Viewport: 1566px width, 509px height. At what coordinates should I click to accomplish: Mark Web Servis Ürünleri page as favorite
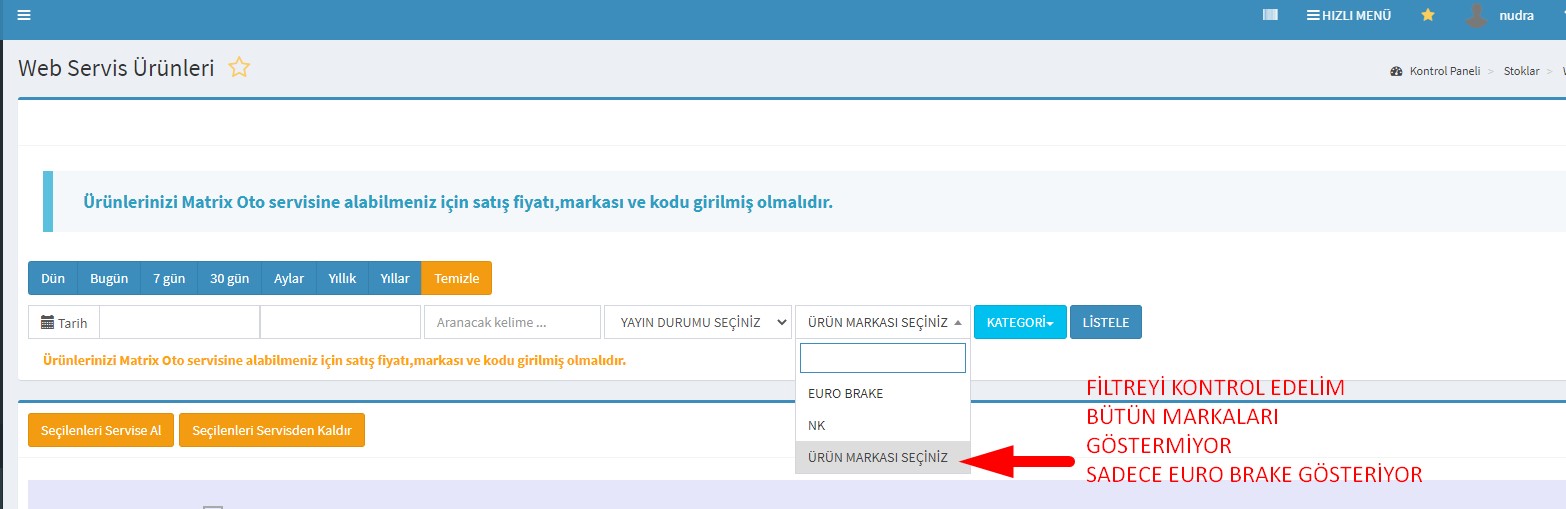(239, 68)
